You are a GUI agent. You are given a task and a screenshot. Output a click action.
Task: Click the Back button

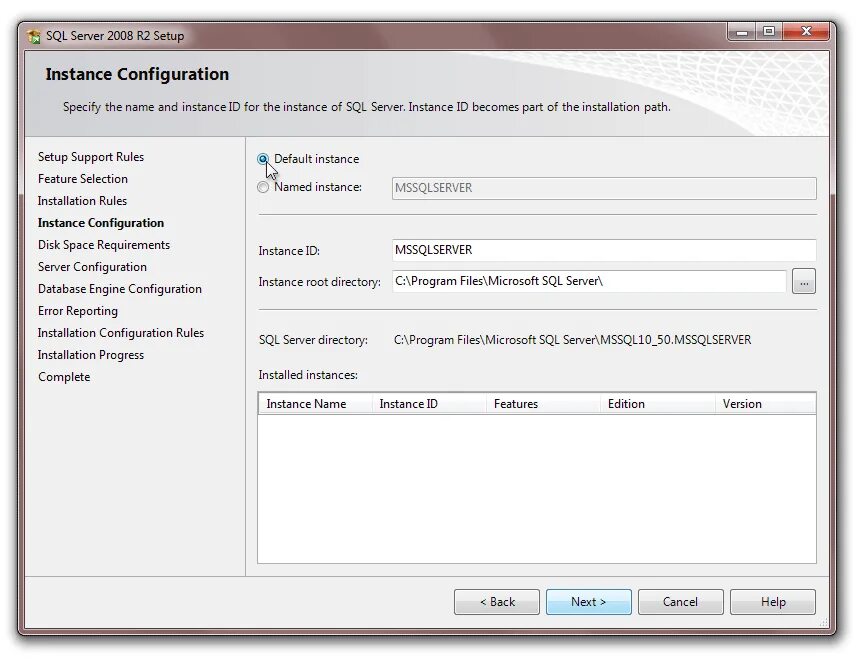click(x=497, y=602)
